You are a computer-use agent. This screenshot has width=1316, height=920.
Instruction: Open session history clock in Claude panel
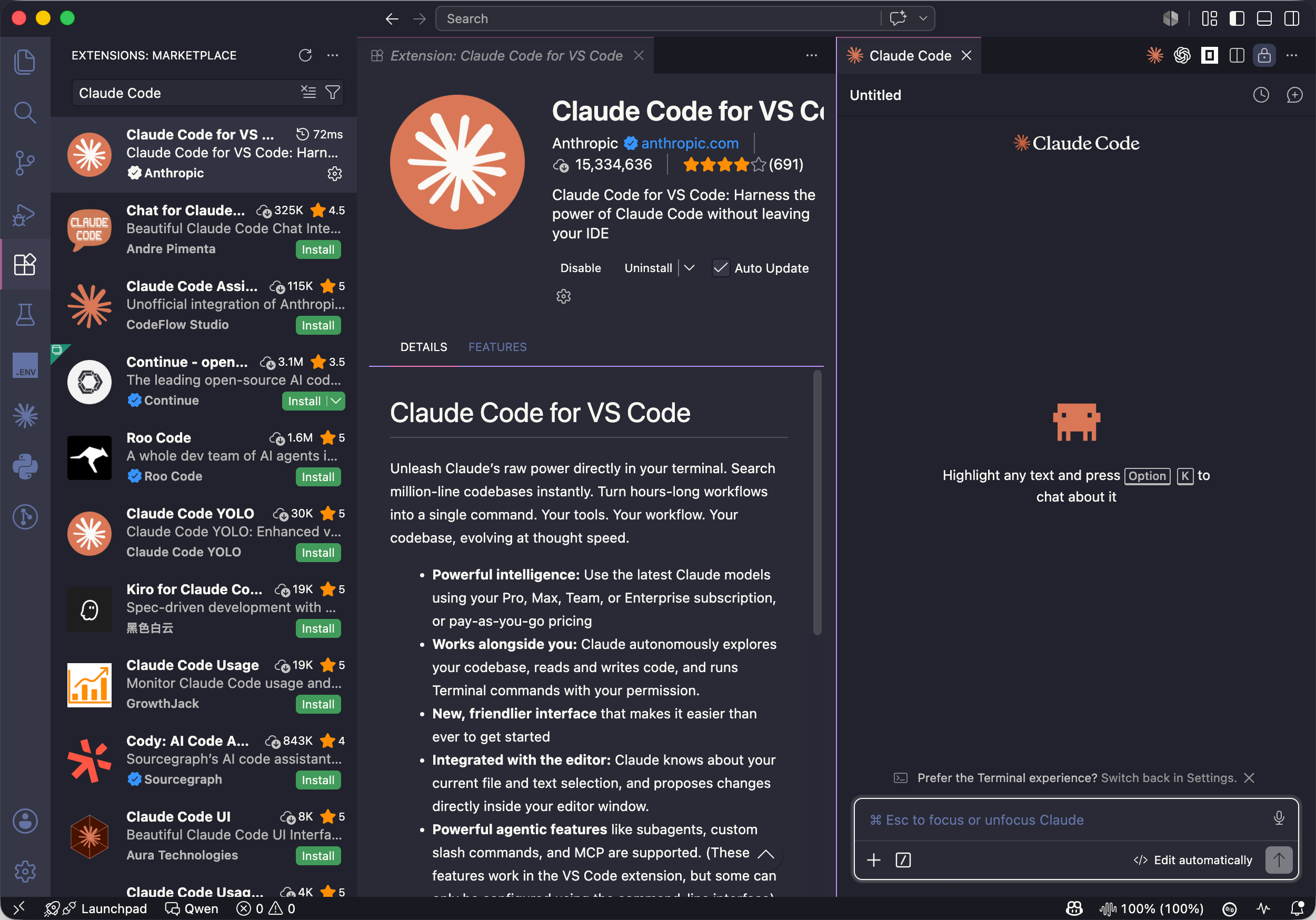pos(1261,95)
